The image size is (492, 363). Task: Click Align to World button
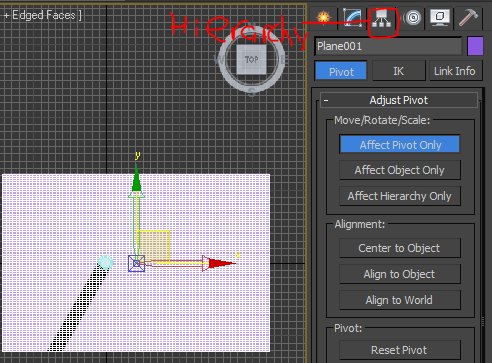pos(400,300)
